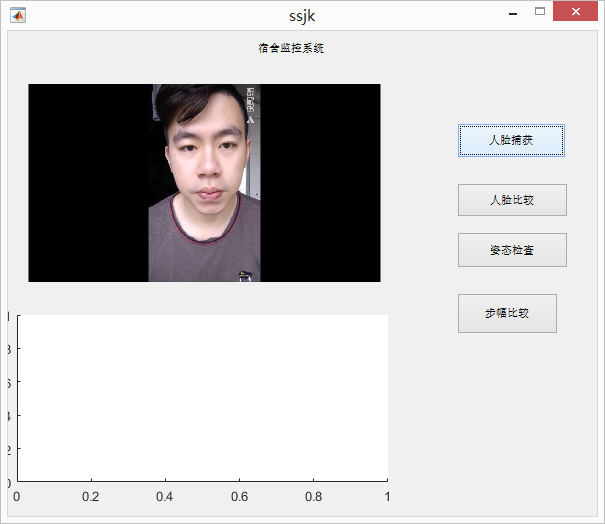Click the 人脸捕获 button
Image resolution: width=605 pixels, height=524 pixels.
click(511, 141)
